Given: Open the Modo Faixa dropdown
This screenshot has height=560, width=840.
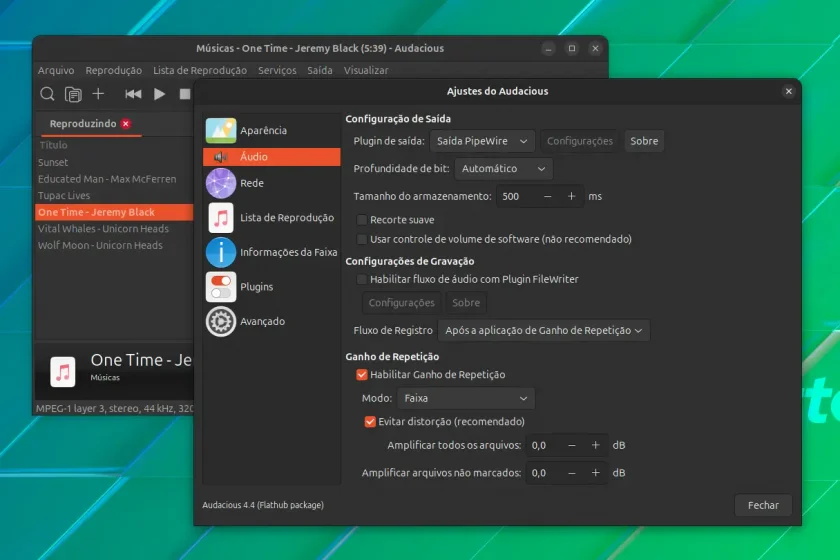Looking at the screenshot, I should coord(466,398).
